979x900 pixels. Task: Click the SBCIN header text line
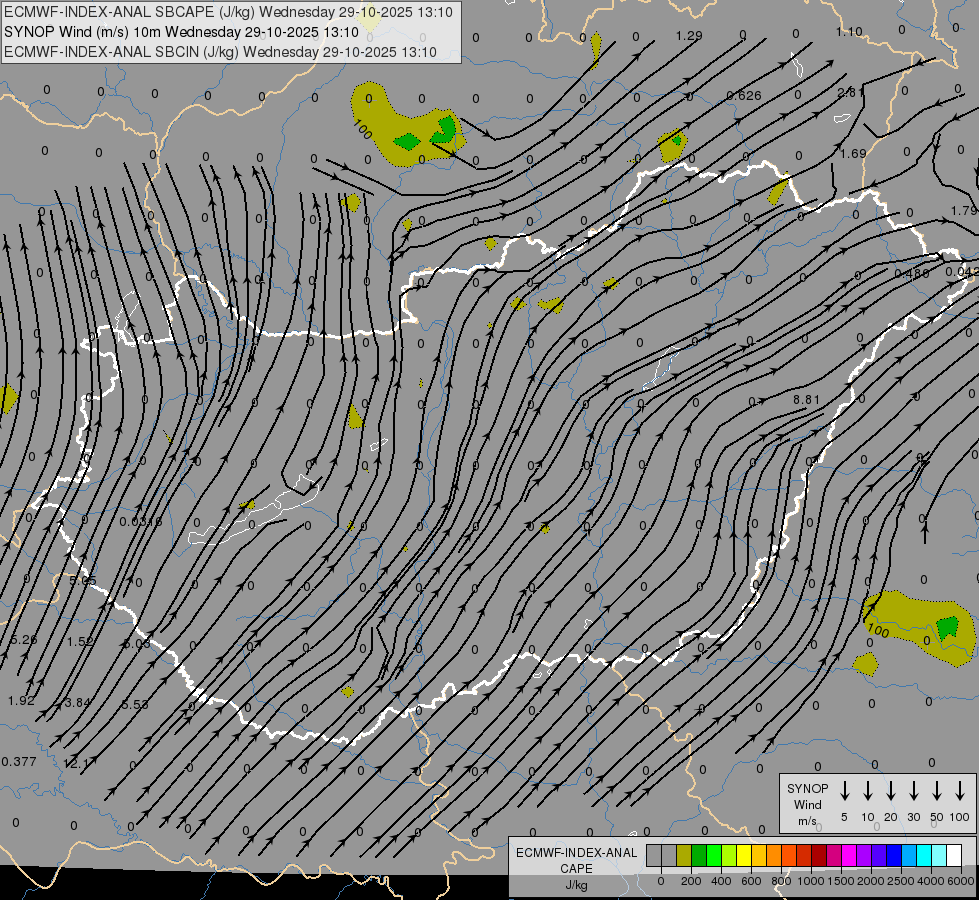tap(220, 52)
